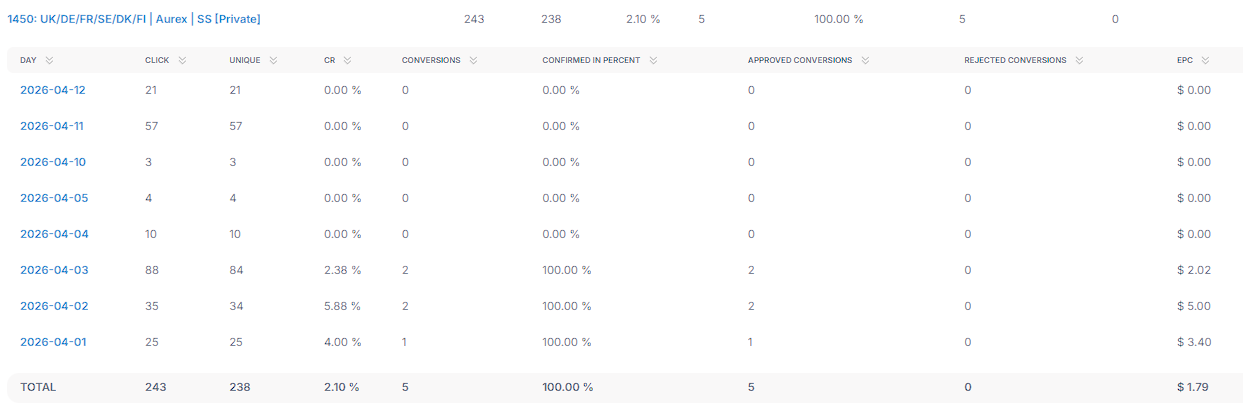Sort using REJECTED CONVERSIONS arrow icon

tap(1079, 61)
